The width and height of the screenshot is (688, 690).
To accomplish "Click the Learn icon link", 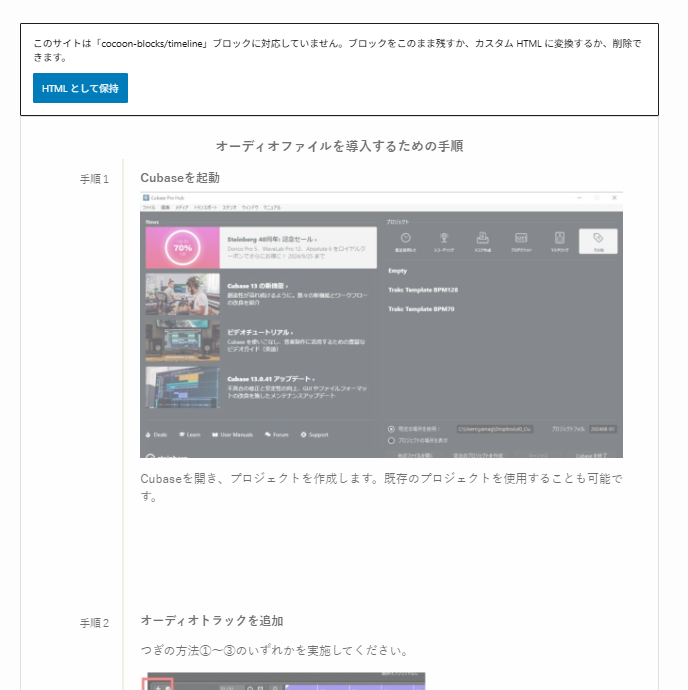I will pos(190,435).
